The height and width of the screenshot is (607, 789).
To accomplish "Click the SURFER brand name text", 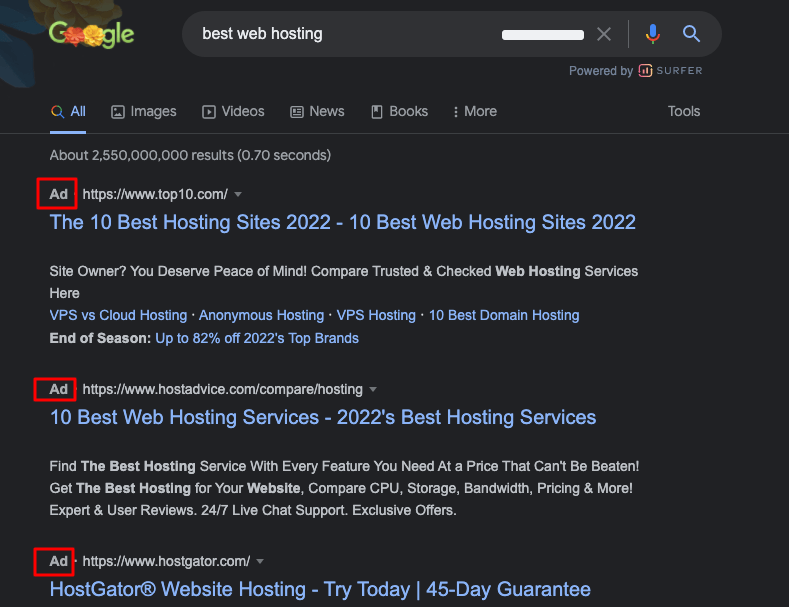I will pos(679,70).
